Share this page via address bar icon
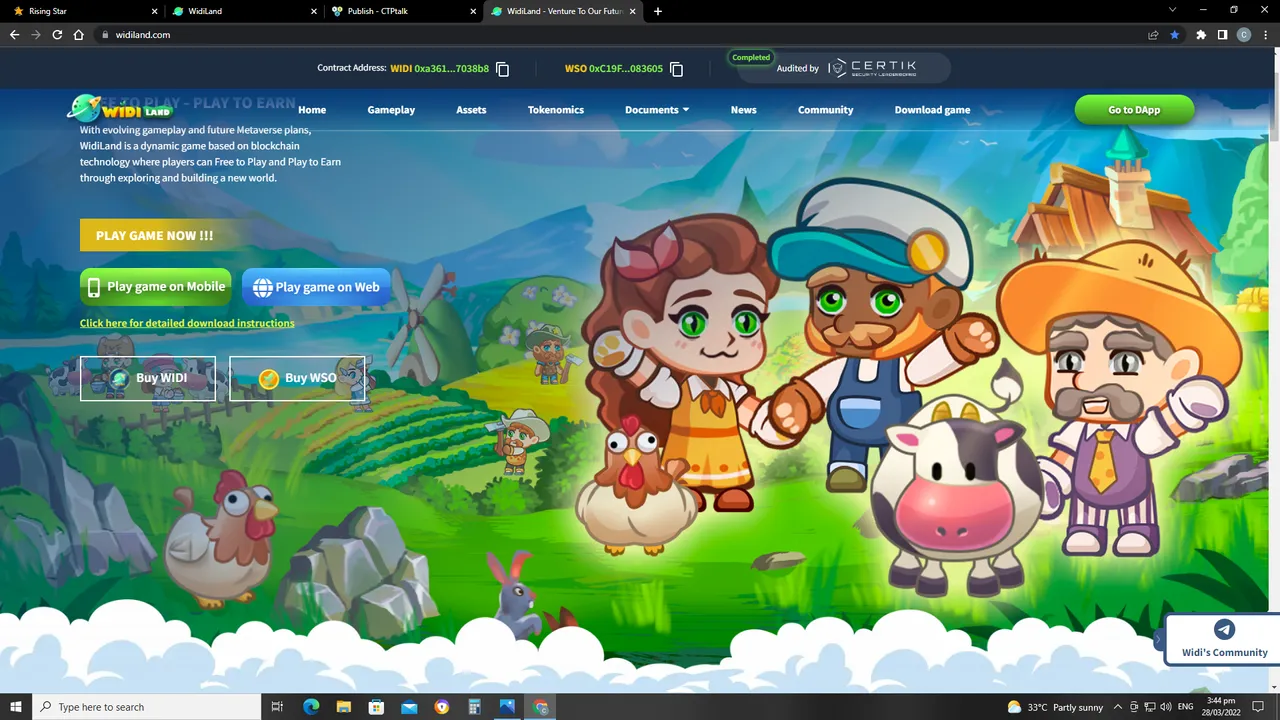 coord(1153,34)
